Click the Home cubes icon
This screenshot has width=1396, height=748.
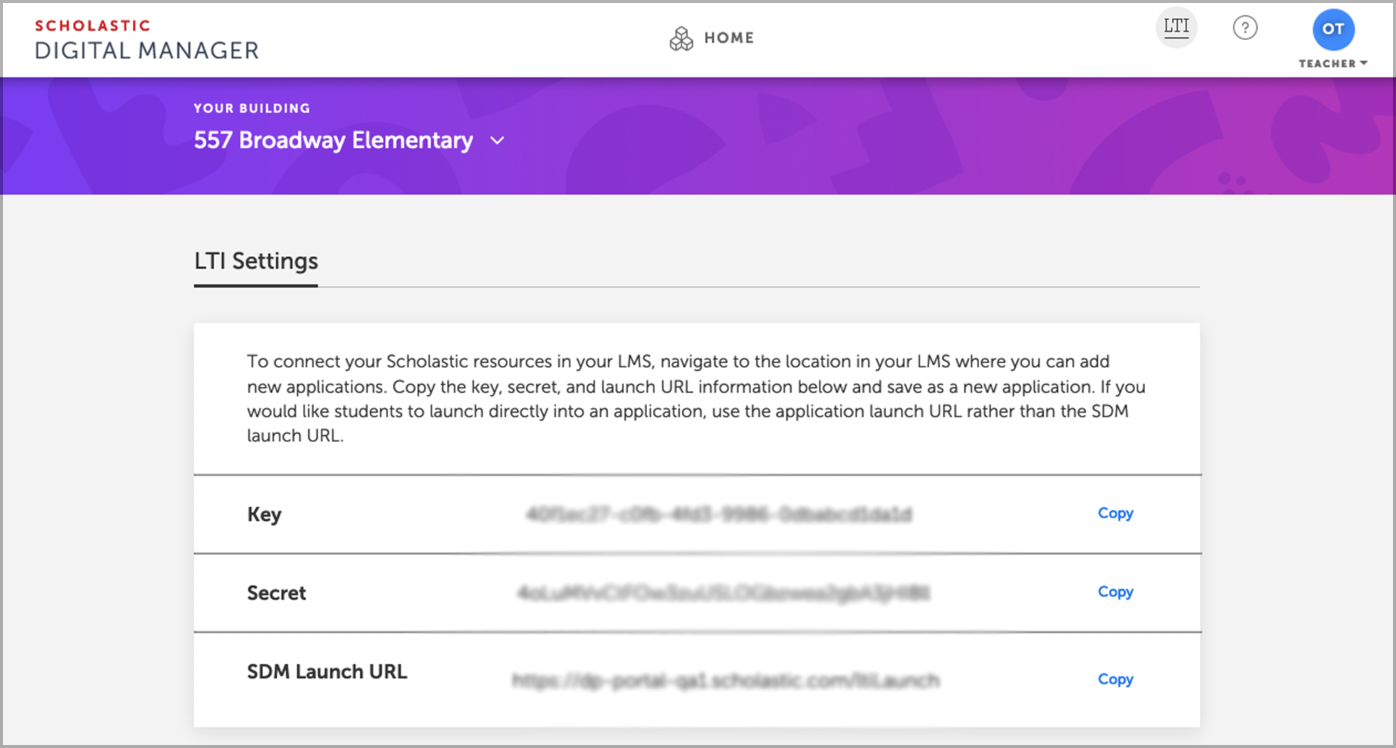(681, 39)
